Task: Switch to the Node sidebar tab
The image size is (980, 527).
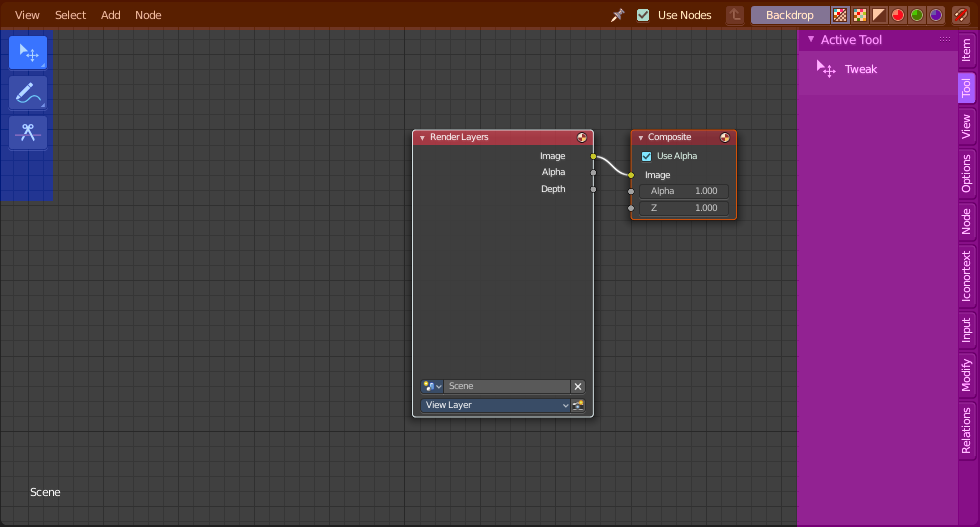Action: tap(966, 221)
